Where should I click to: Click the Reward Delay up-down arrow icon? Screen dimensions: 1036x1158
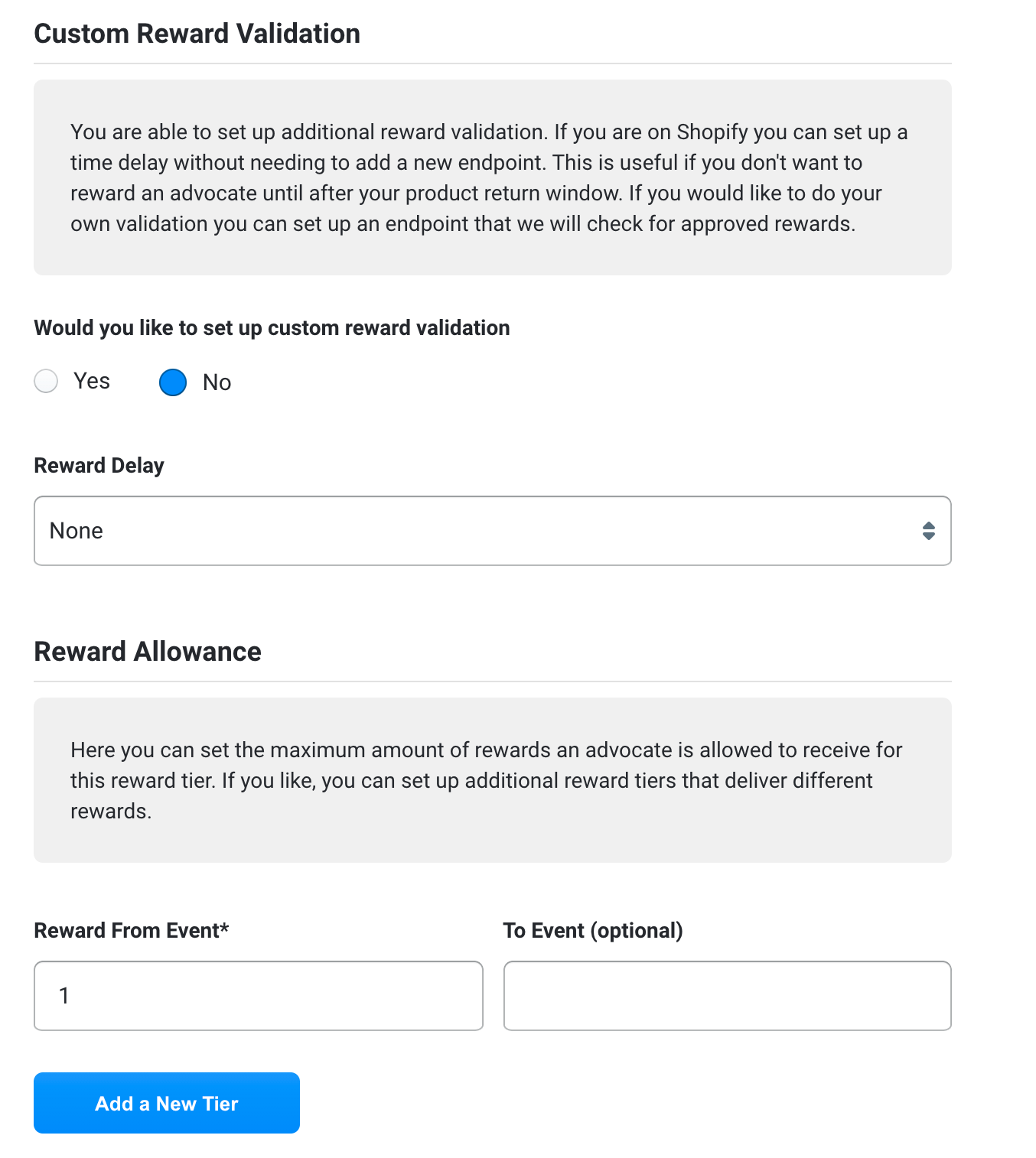click(928, 531)
